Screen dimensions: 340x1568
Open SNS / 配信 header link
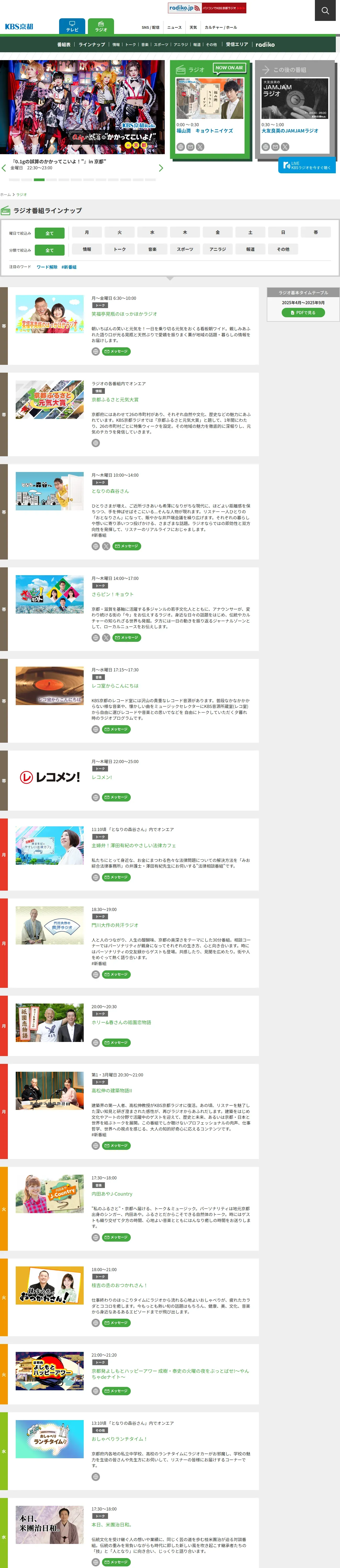(150, 27)
